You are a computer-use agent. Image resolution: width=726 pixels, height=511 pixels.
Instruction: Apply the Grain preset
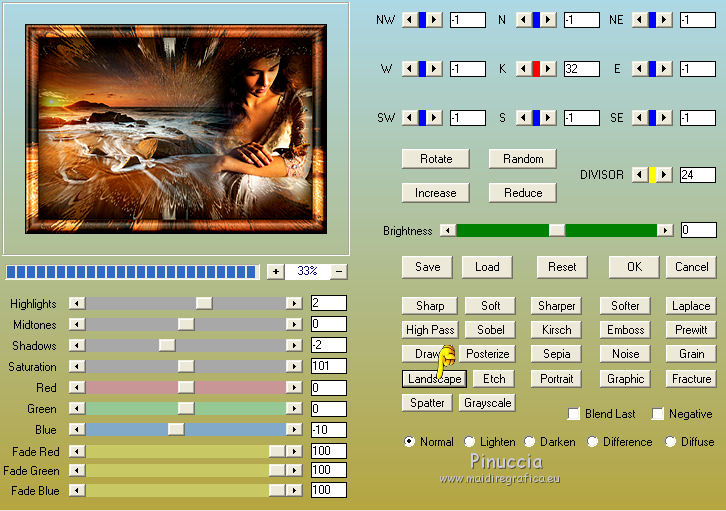(x=691, y=354)
